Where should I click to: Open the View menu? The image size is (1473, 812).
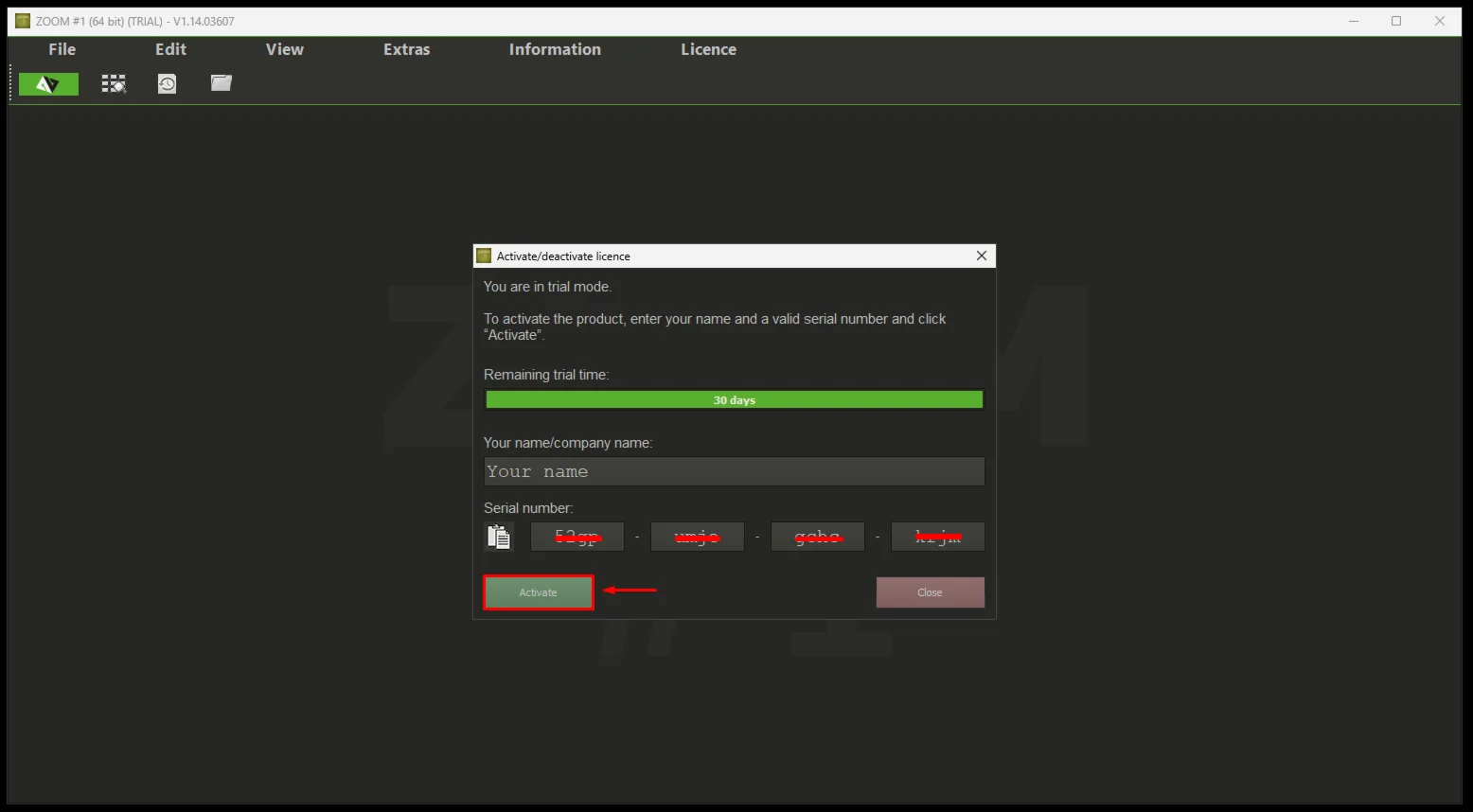(x=284, y=49)
